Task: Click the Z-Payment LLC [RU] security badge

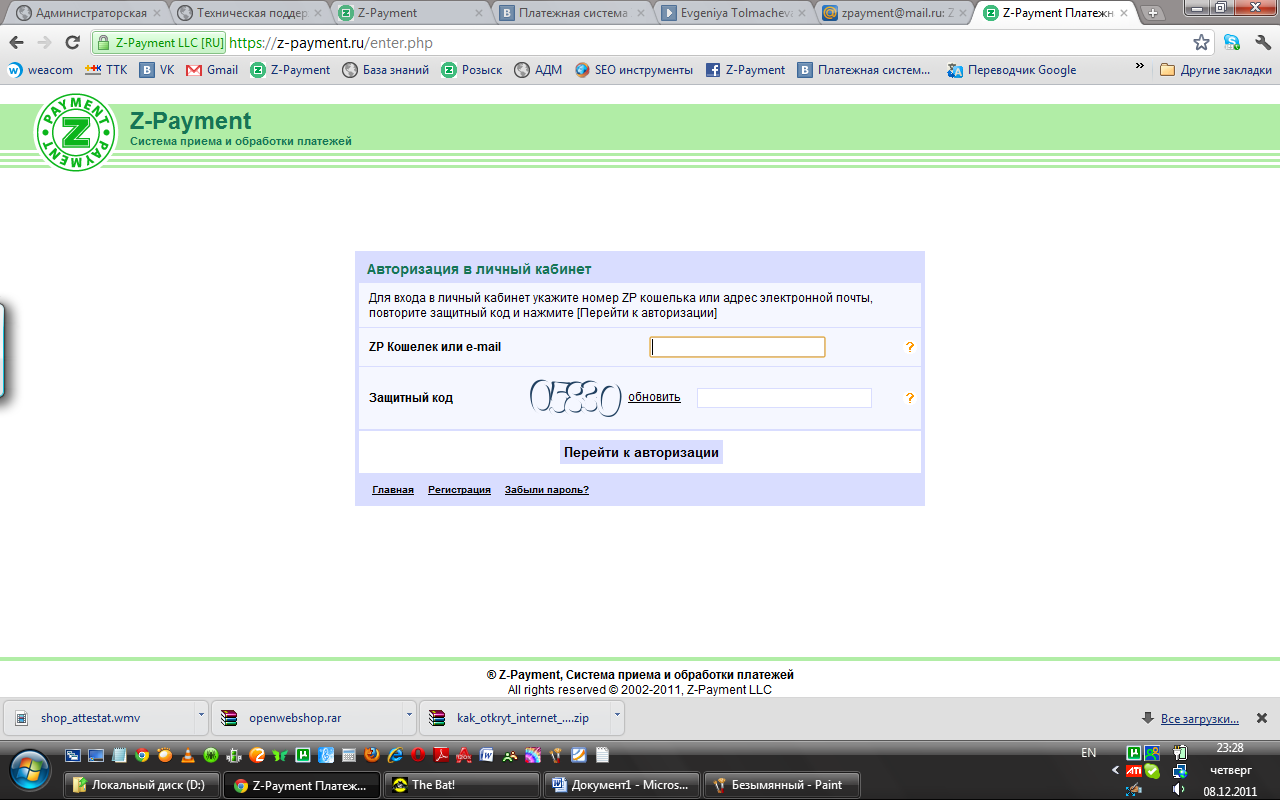Action: (161, 43)
